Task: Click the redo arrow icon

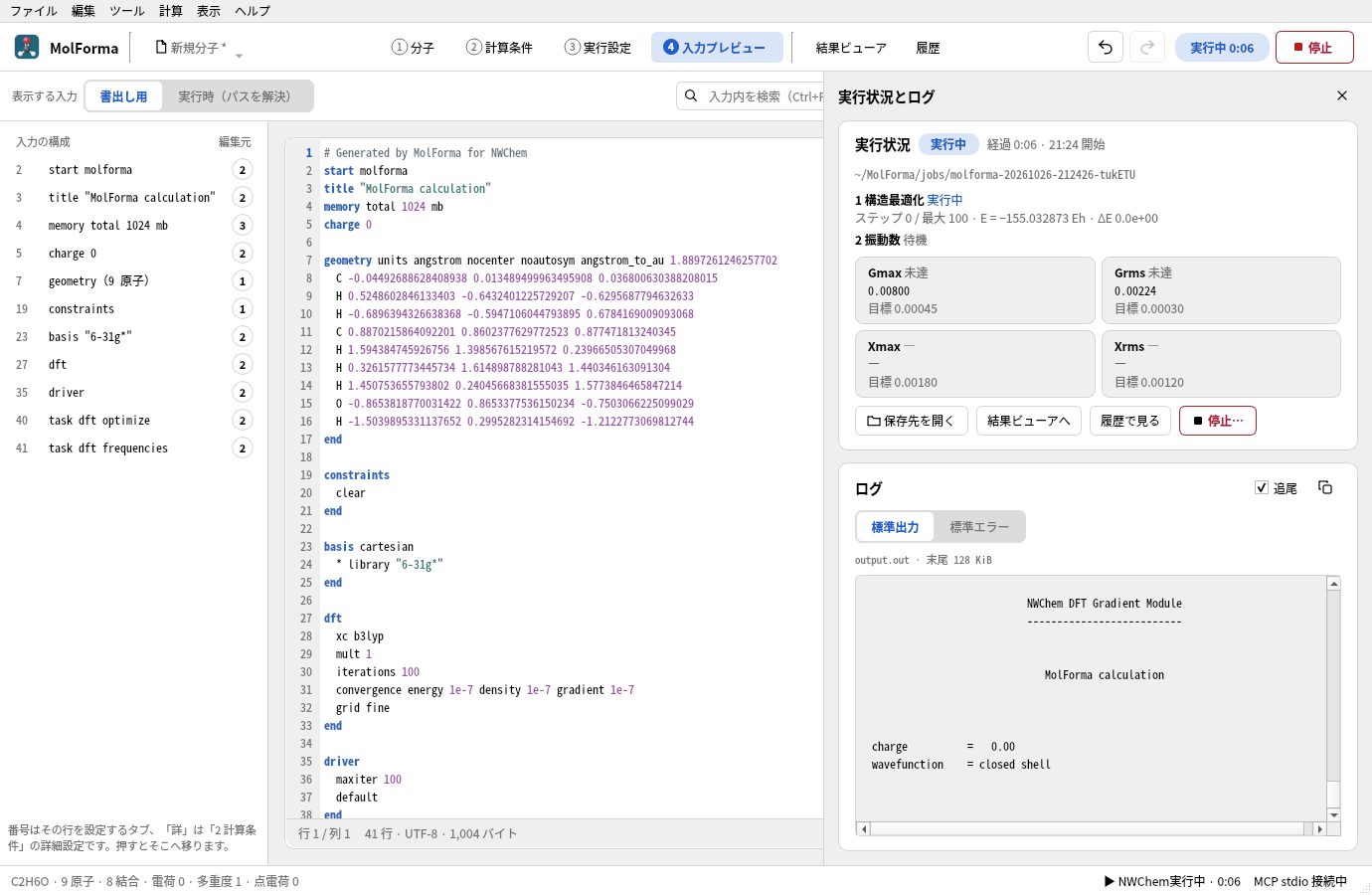Action: [x=1147, y=48]
